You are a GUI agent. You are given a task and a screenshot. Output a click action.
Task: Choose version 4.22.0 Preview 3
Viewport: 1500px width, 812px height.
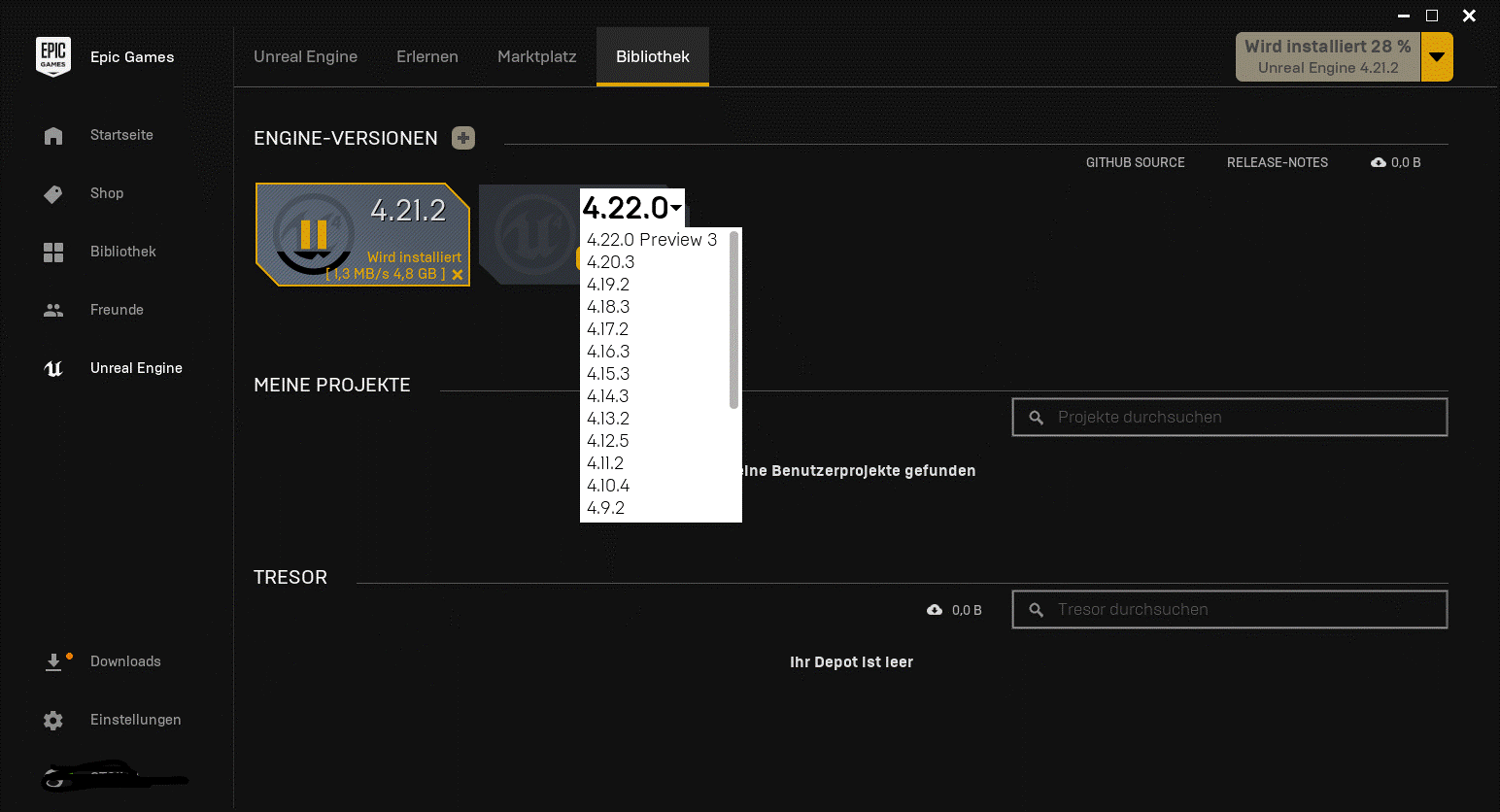point(652,240)
